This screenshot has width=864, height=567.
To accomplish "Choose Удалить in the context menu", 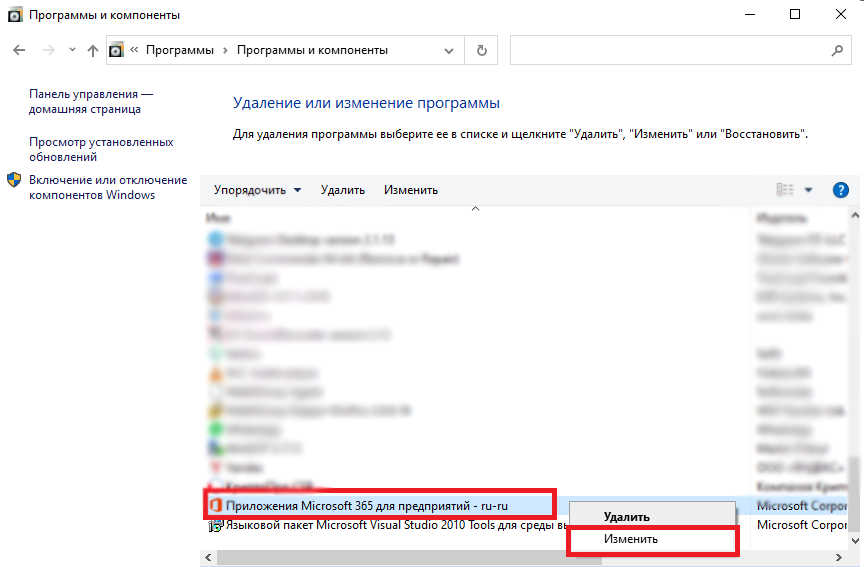I will pyautogui.click(x=626, y=517).
